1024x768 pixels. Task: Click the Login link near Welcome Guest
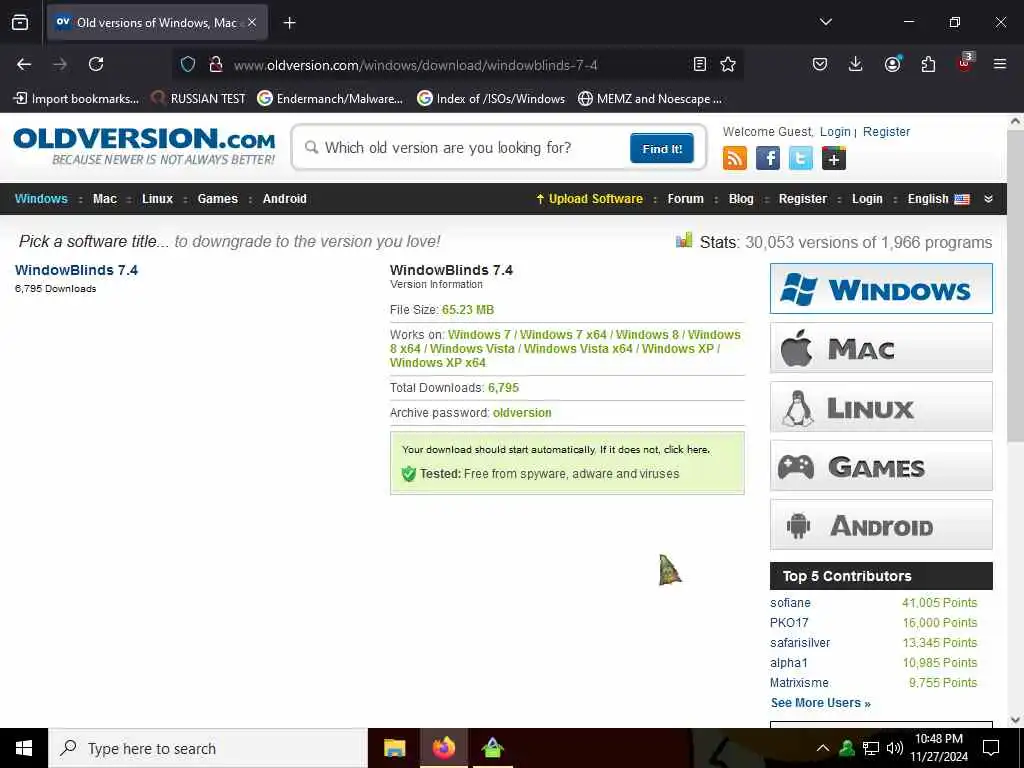pos(835,131)
